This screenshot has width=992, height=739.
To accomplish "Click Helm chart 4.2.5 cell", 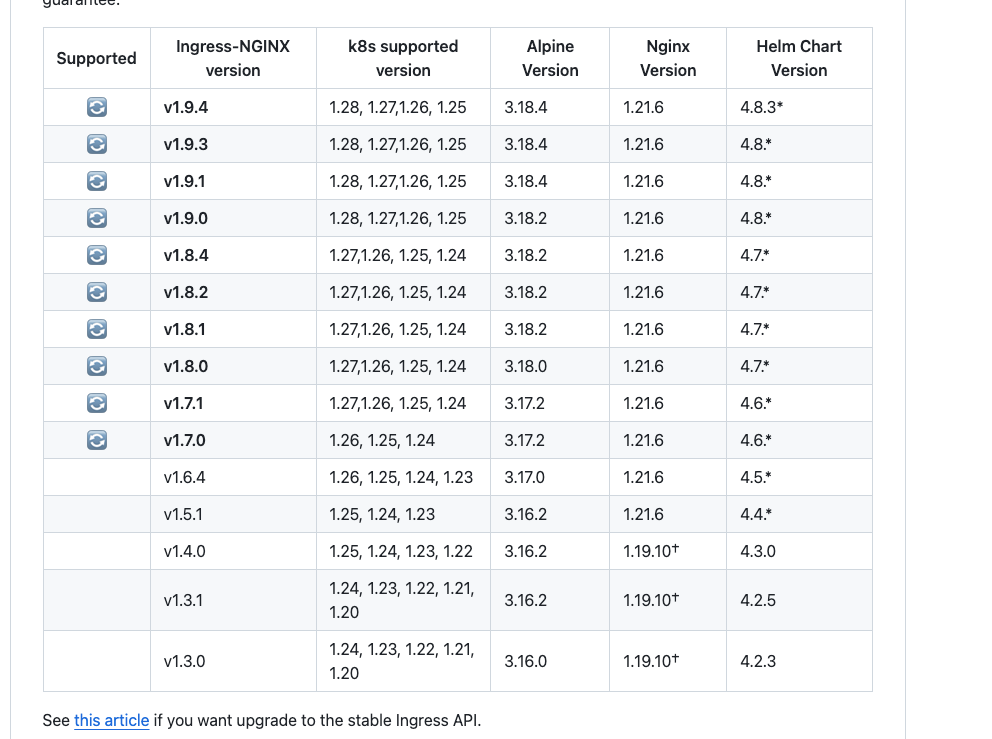I will click(799, 600).
